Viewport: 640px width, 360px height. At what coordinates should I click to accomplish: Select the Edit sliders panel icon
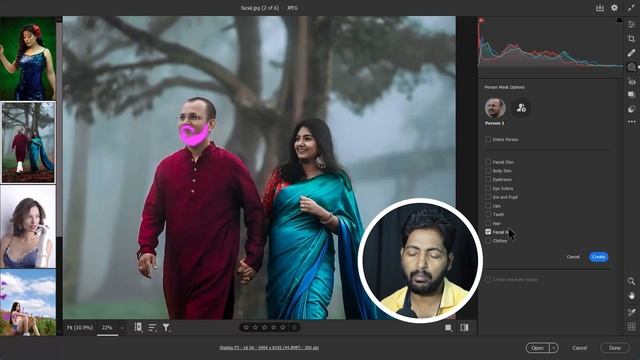(631, 24)
